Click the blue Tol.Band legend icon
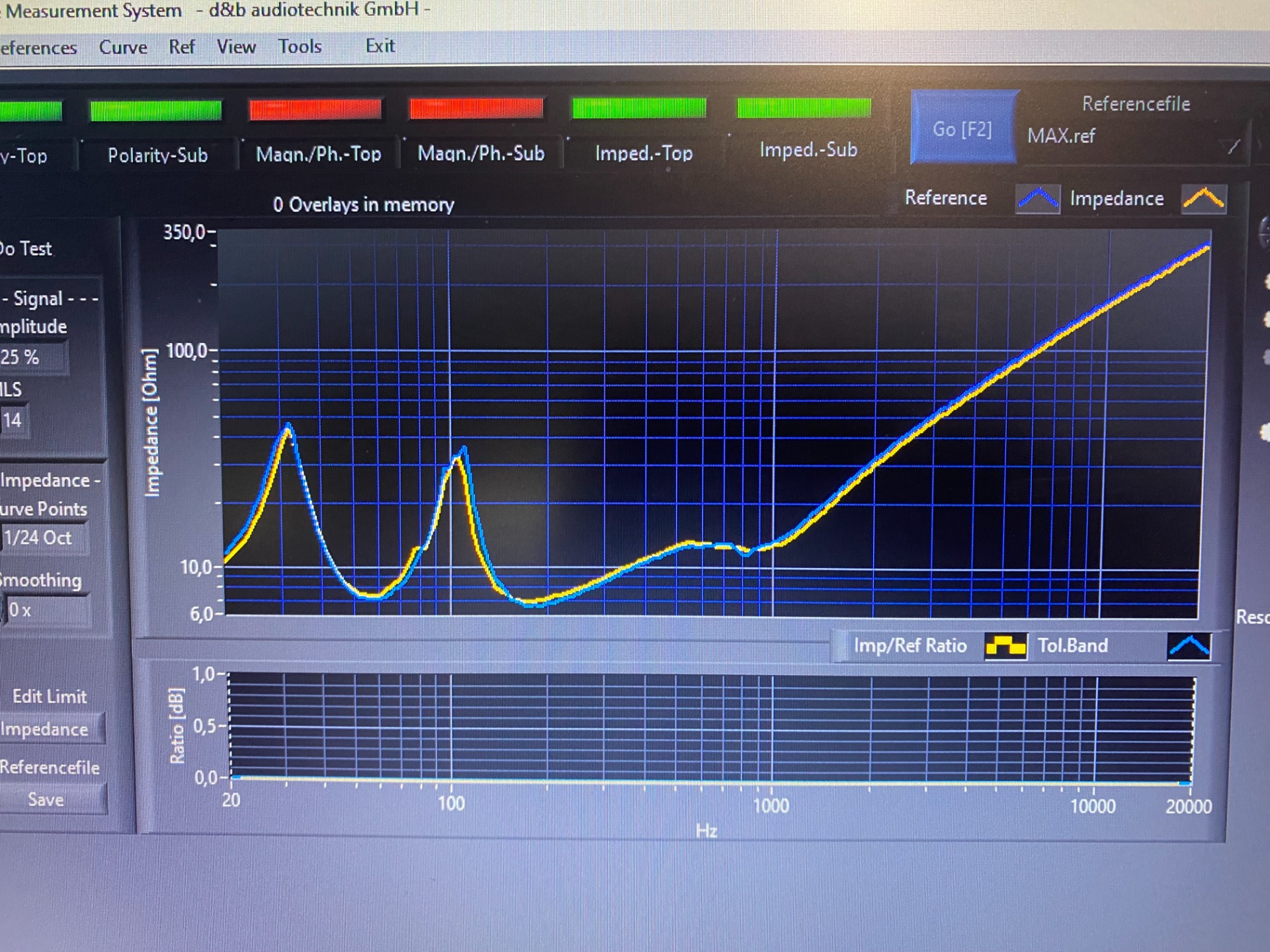 [1189, 646]
